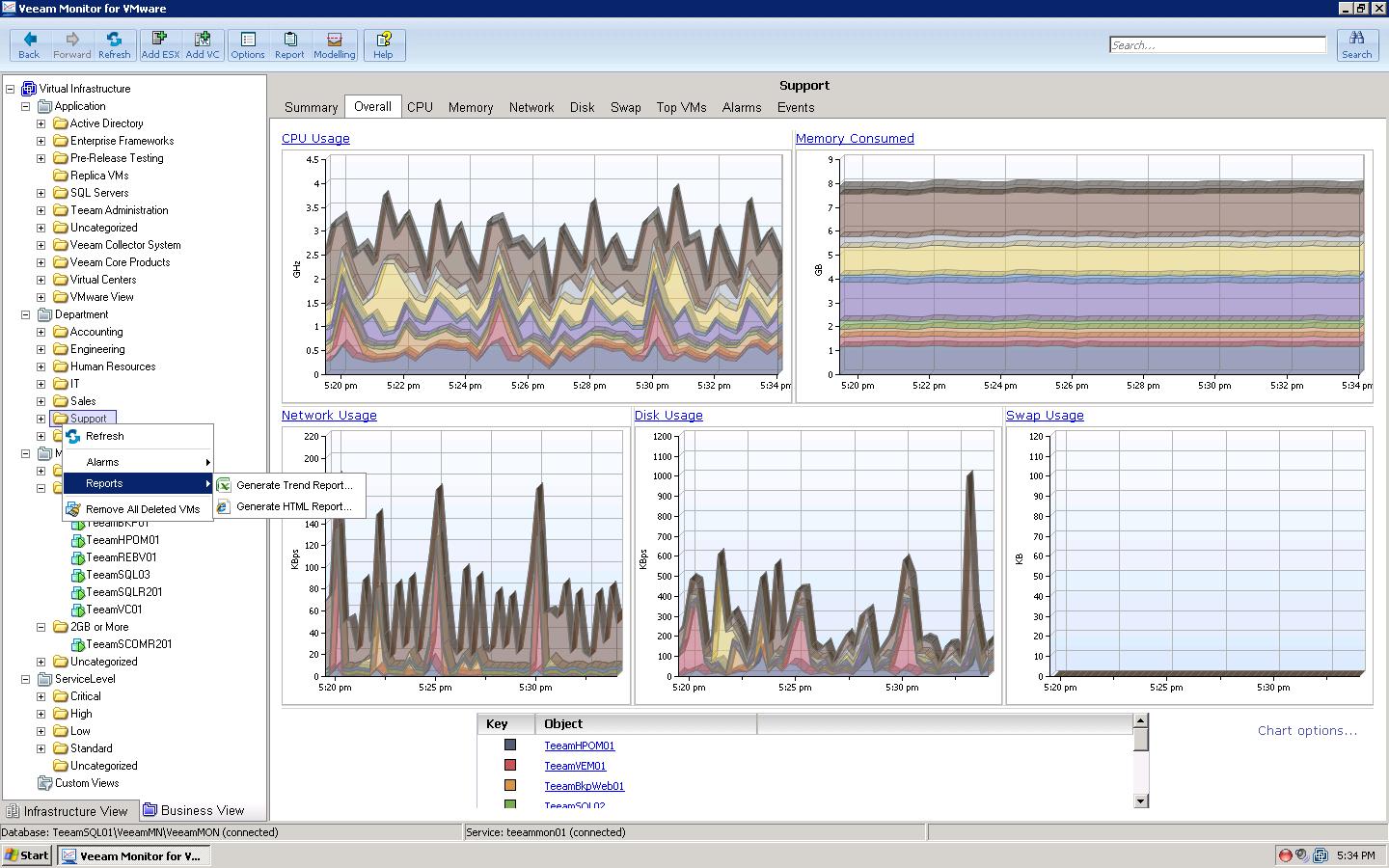Expand the Accounting tree node
1389x868 pixels.
(x=41, y=332)
